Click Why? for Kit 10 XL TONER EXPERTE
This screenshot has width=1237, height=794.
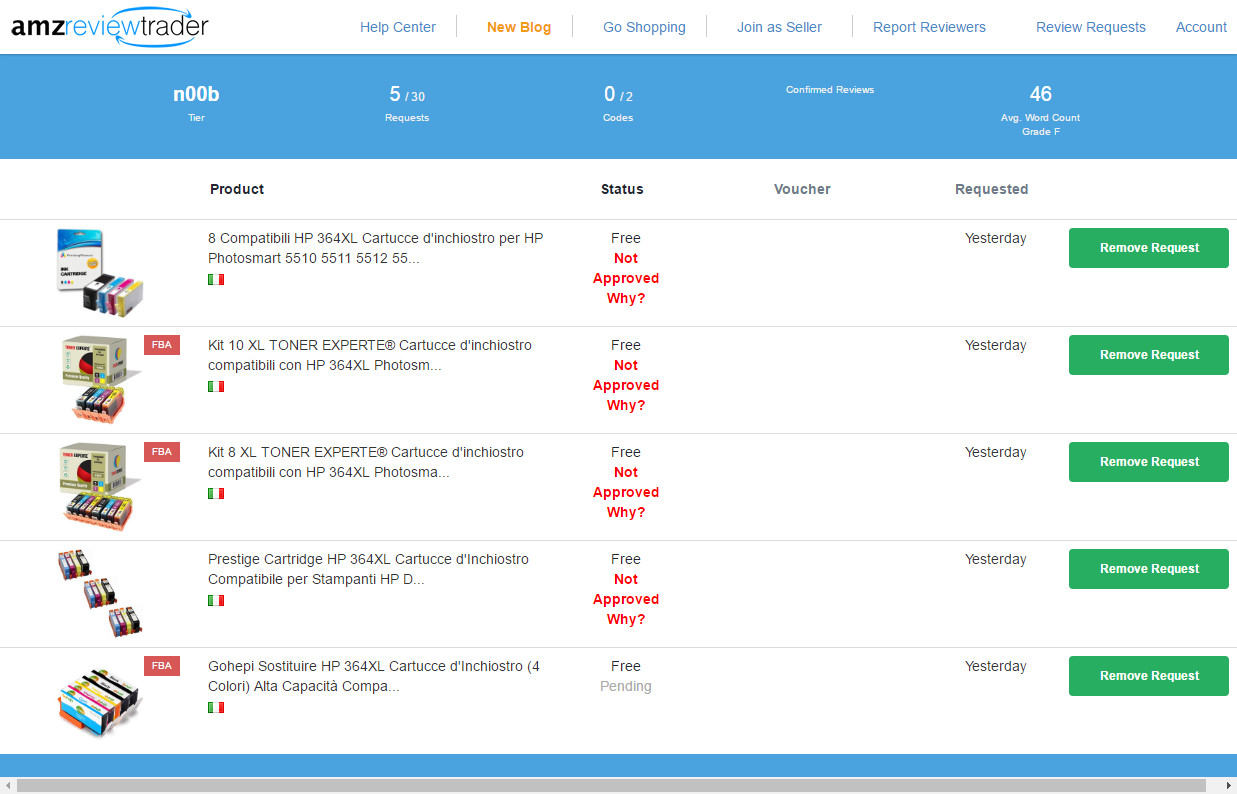click(x=626, y=405)
